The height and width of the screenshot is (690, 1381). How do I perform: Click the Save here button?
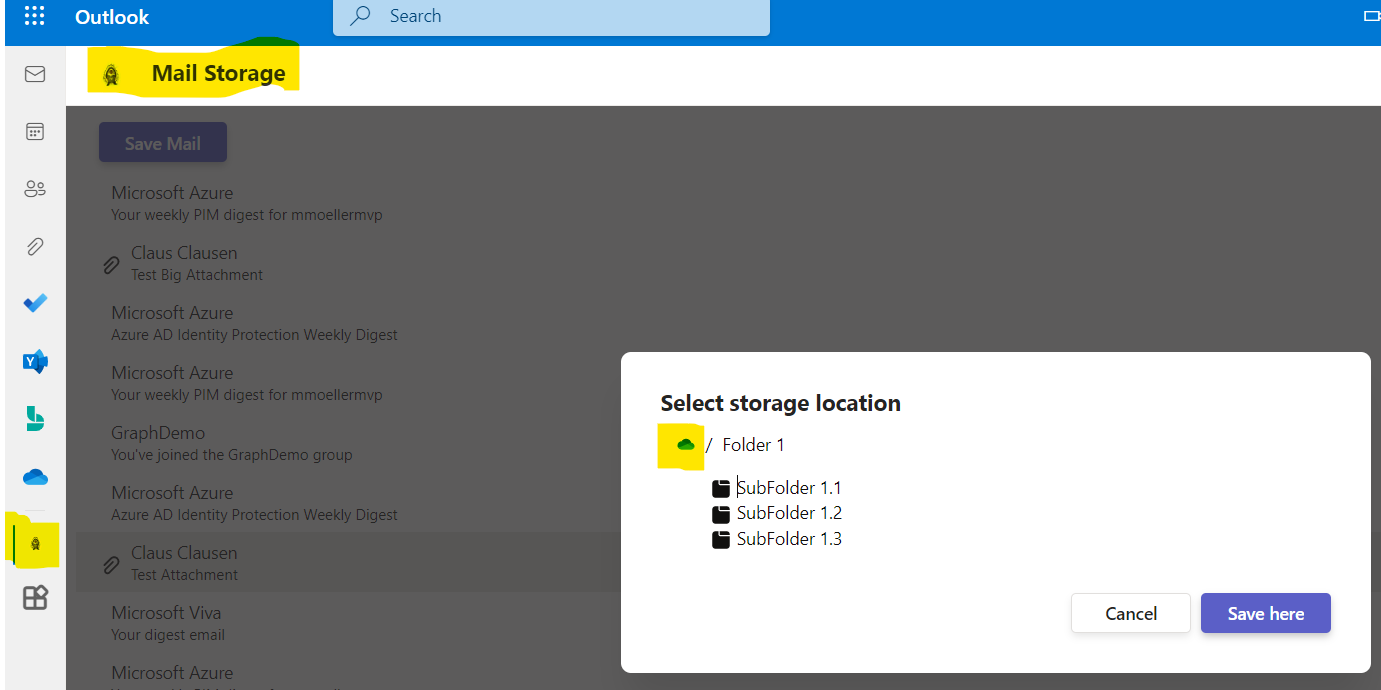pos(1266,613)
